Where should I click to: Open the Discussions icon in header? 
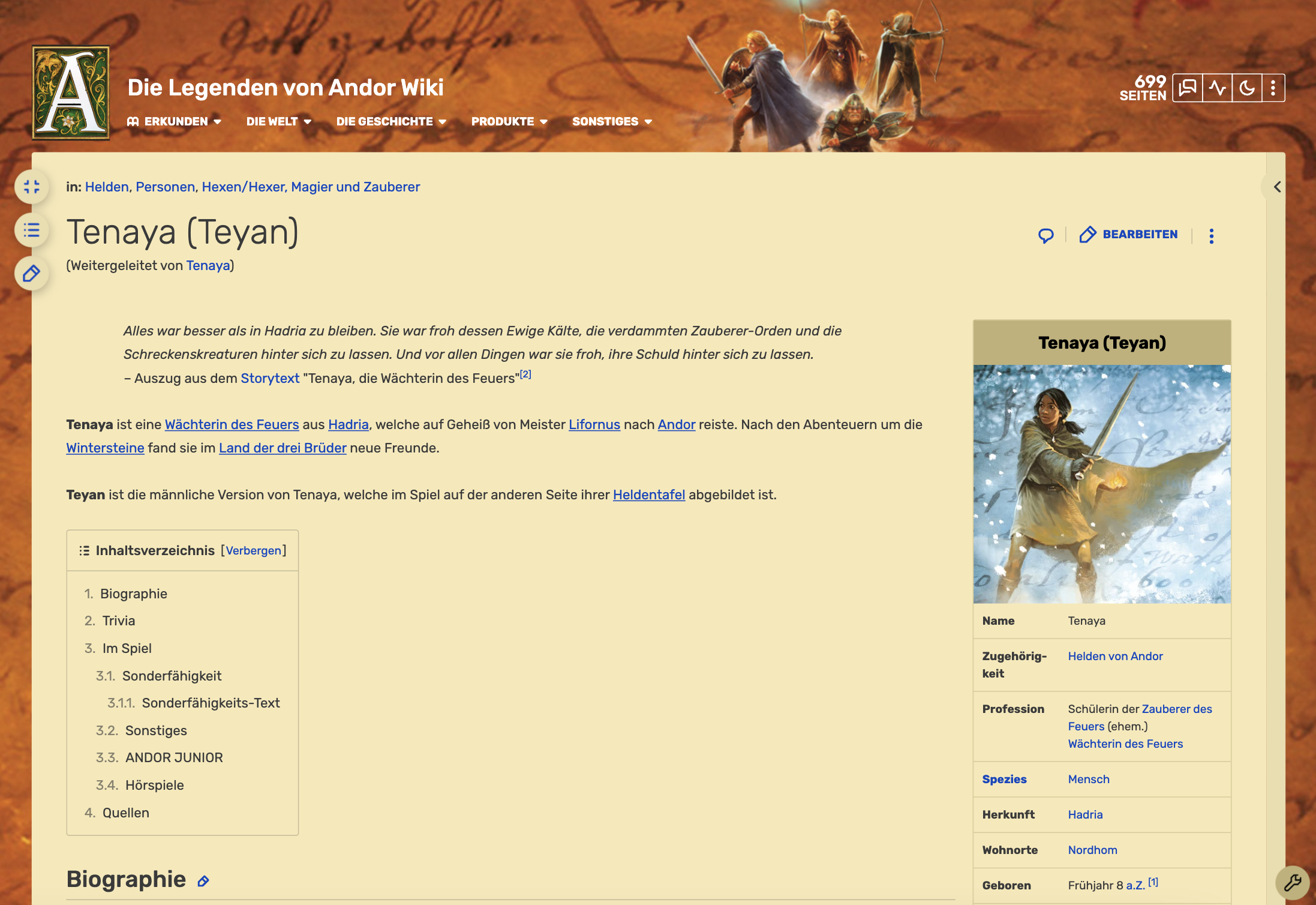pos(1187,88)
